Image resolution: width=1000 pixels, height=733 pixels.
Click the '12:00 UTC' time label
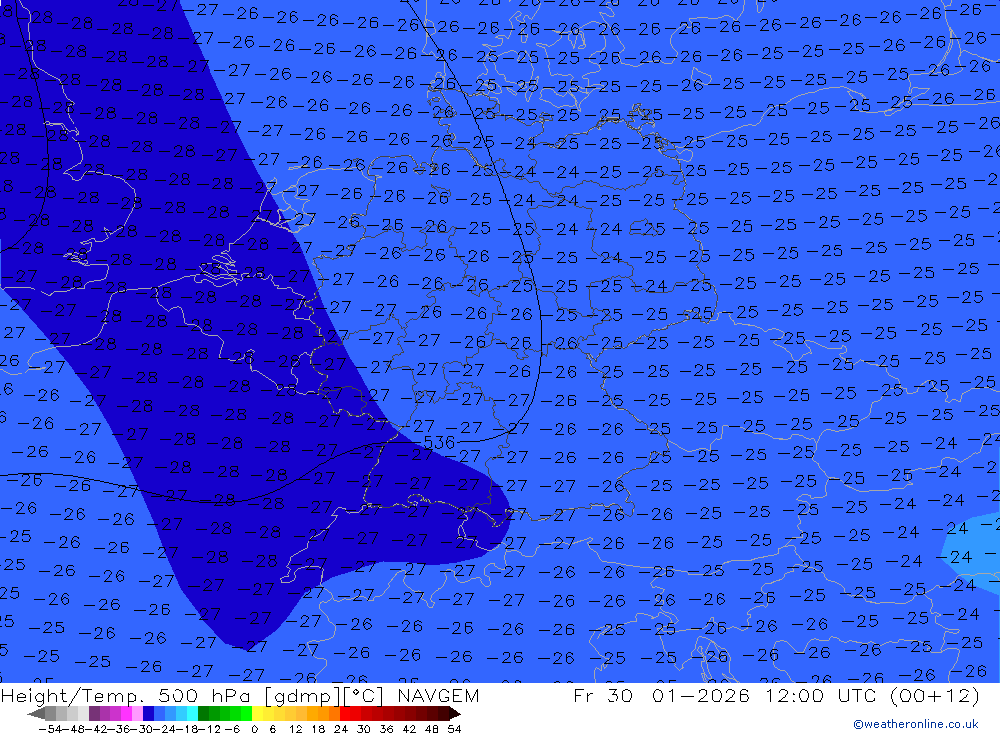click(822, 695)
